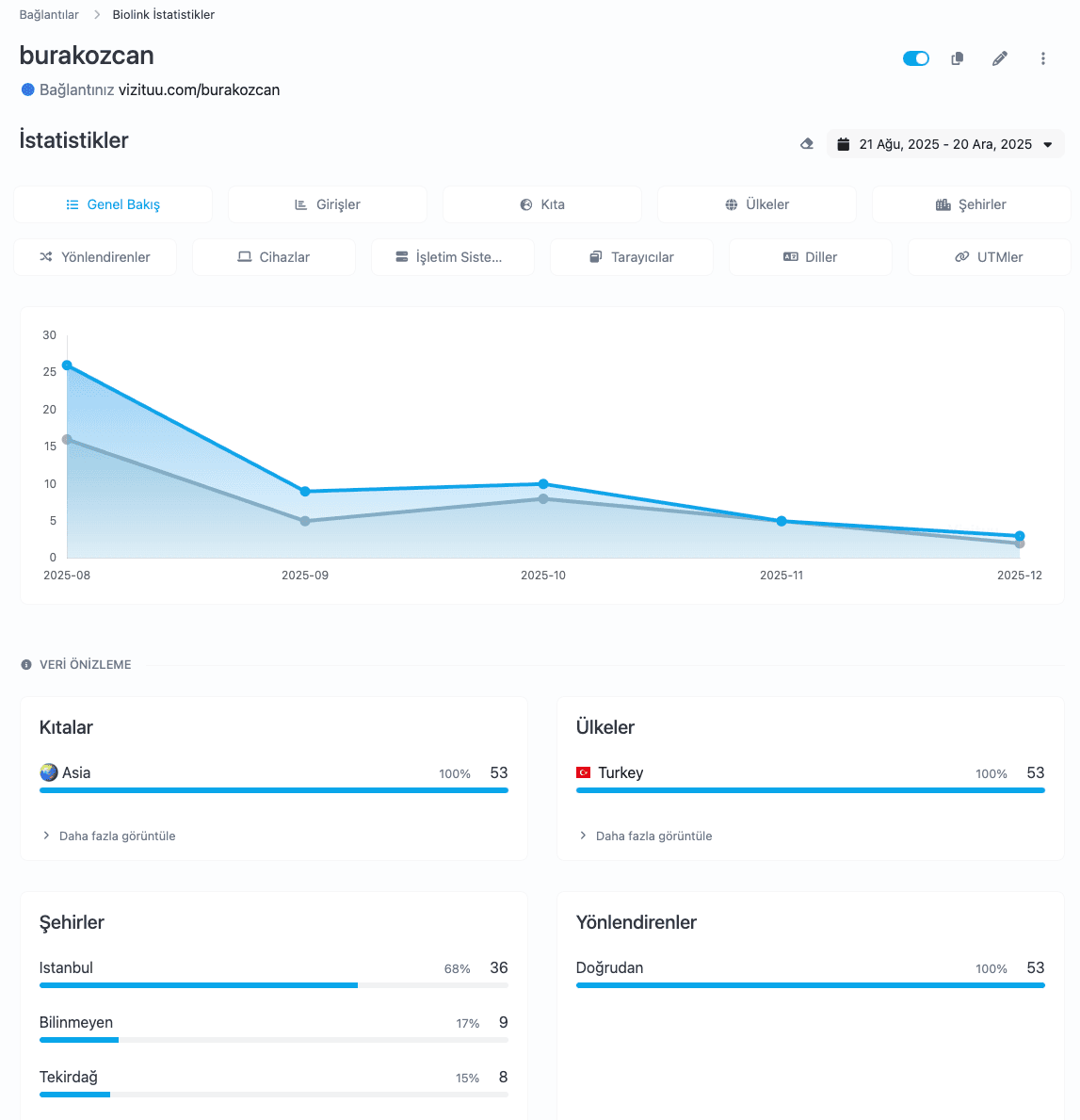
Task: Click the eraser reset filter icon
Action: click(x=806, y=144)
